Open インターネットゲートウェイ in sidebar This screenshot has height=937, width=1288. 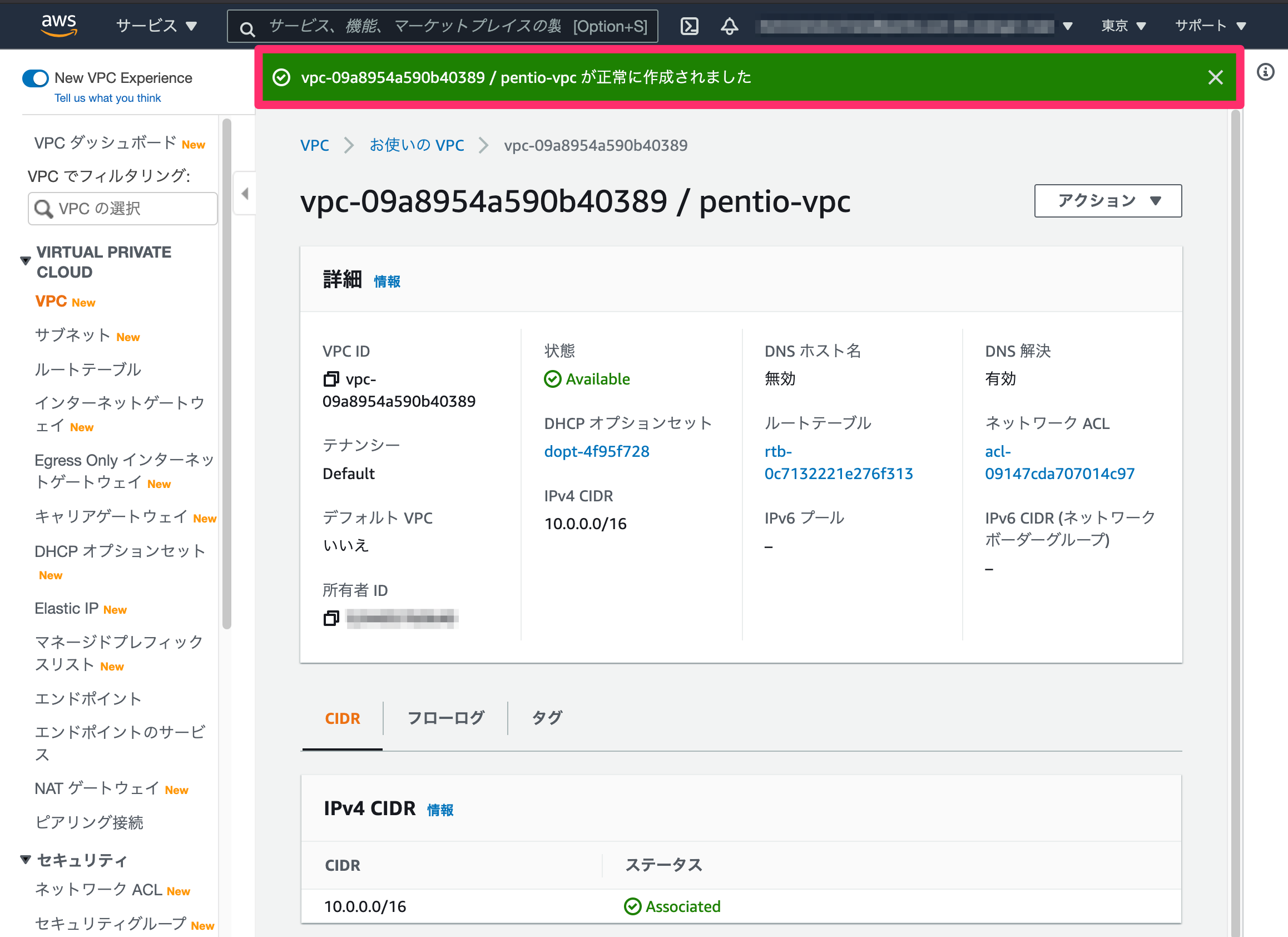[119, 414]
